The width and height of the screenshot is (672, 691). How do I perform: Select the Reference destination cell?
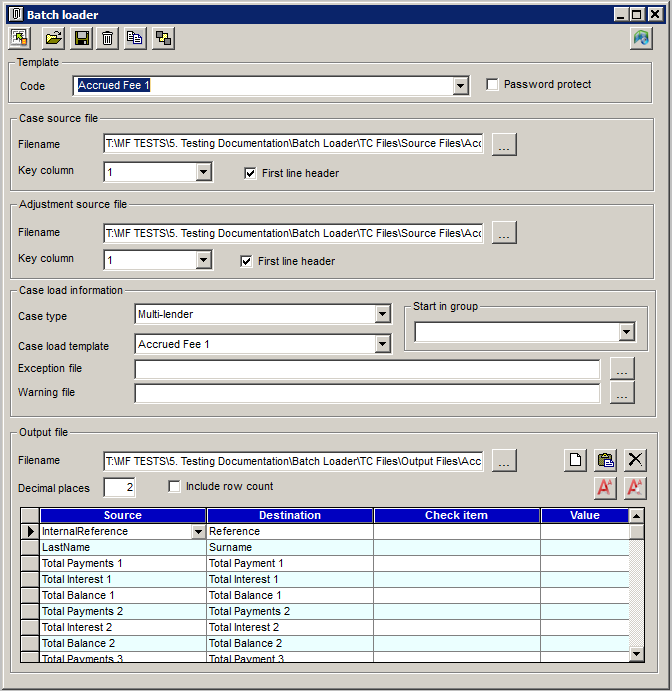tap(290, 531)
